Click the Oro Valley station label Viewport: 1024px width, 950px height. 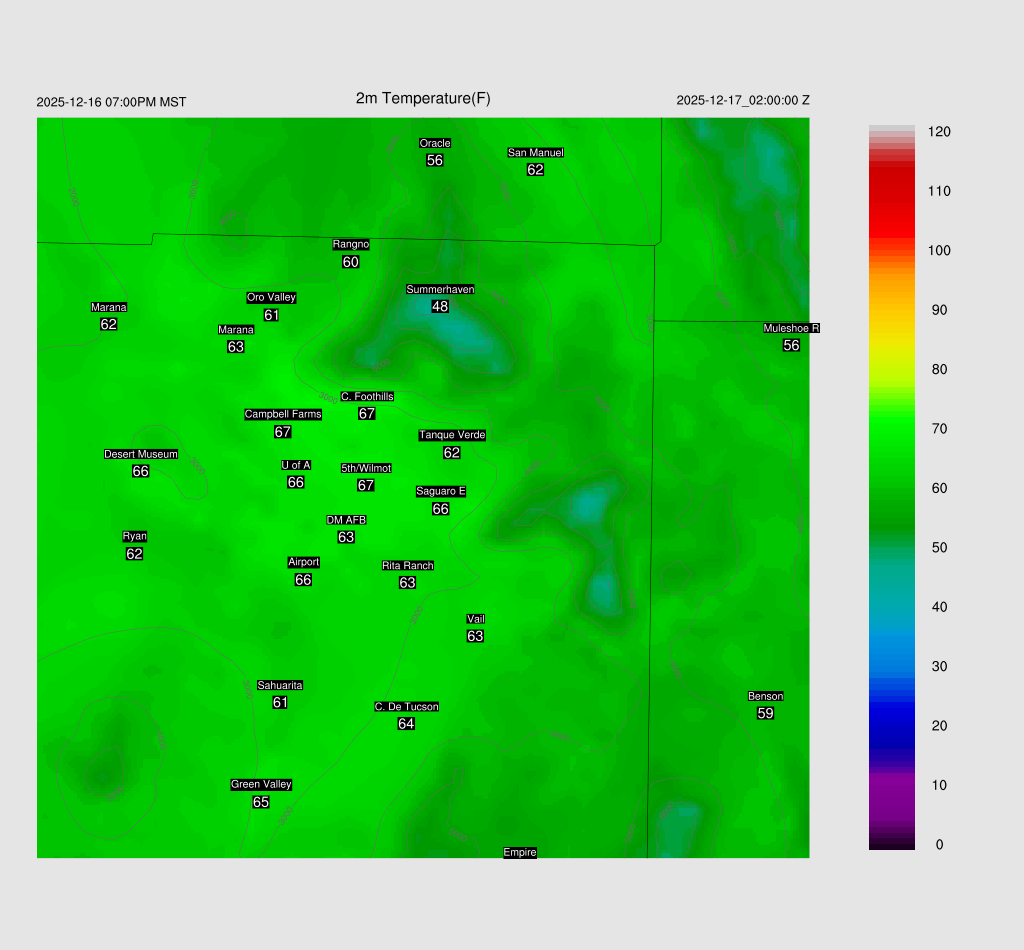(x=271, y=298)
